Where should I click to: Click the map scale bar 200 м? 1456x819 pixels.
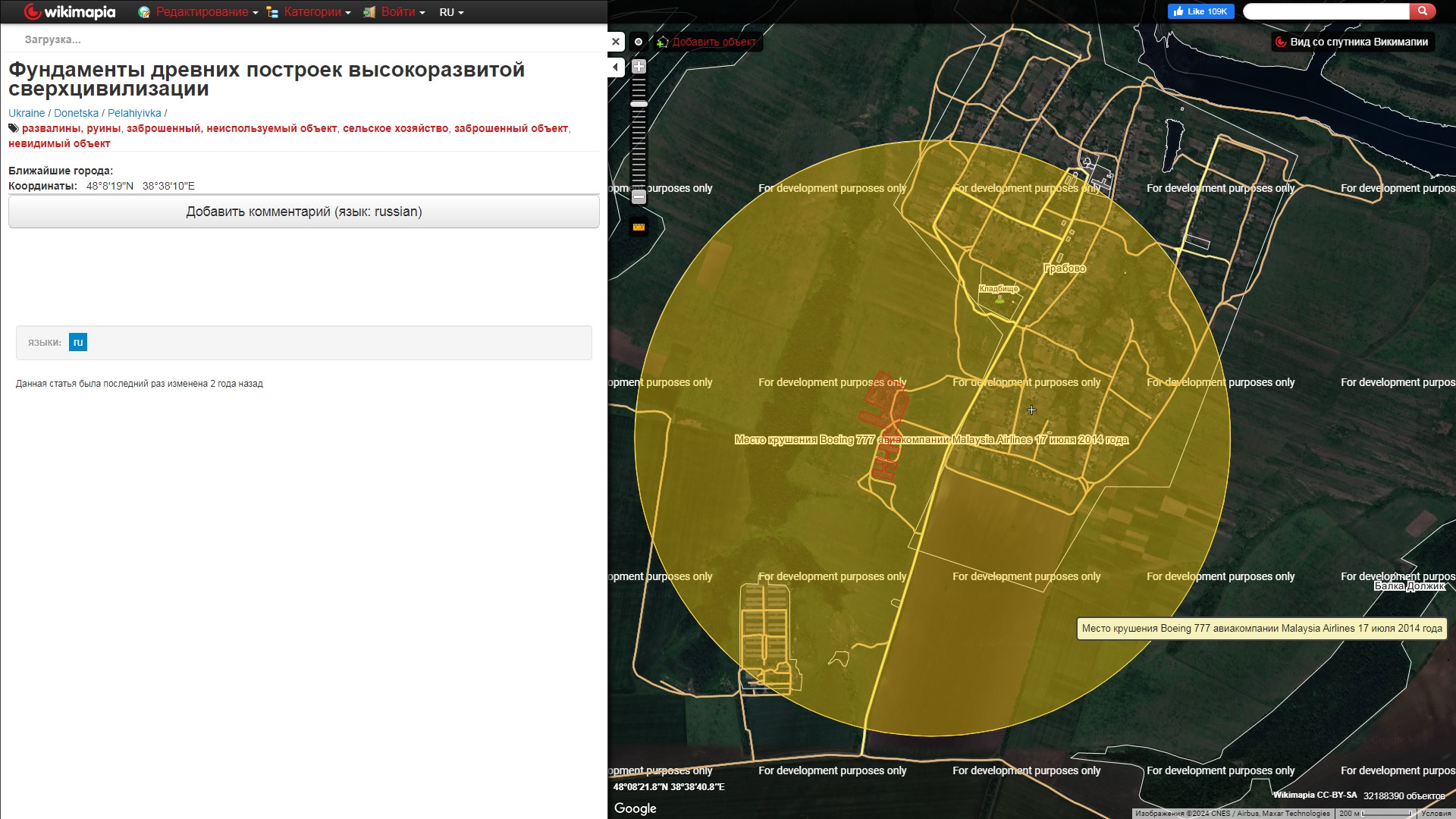[x=1375, y=814]
